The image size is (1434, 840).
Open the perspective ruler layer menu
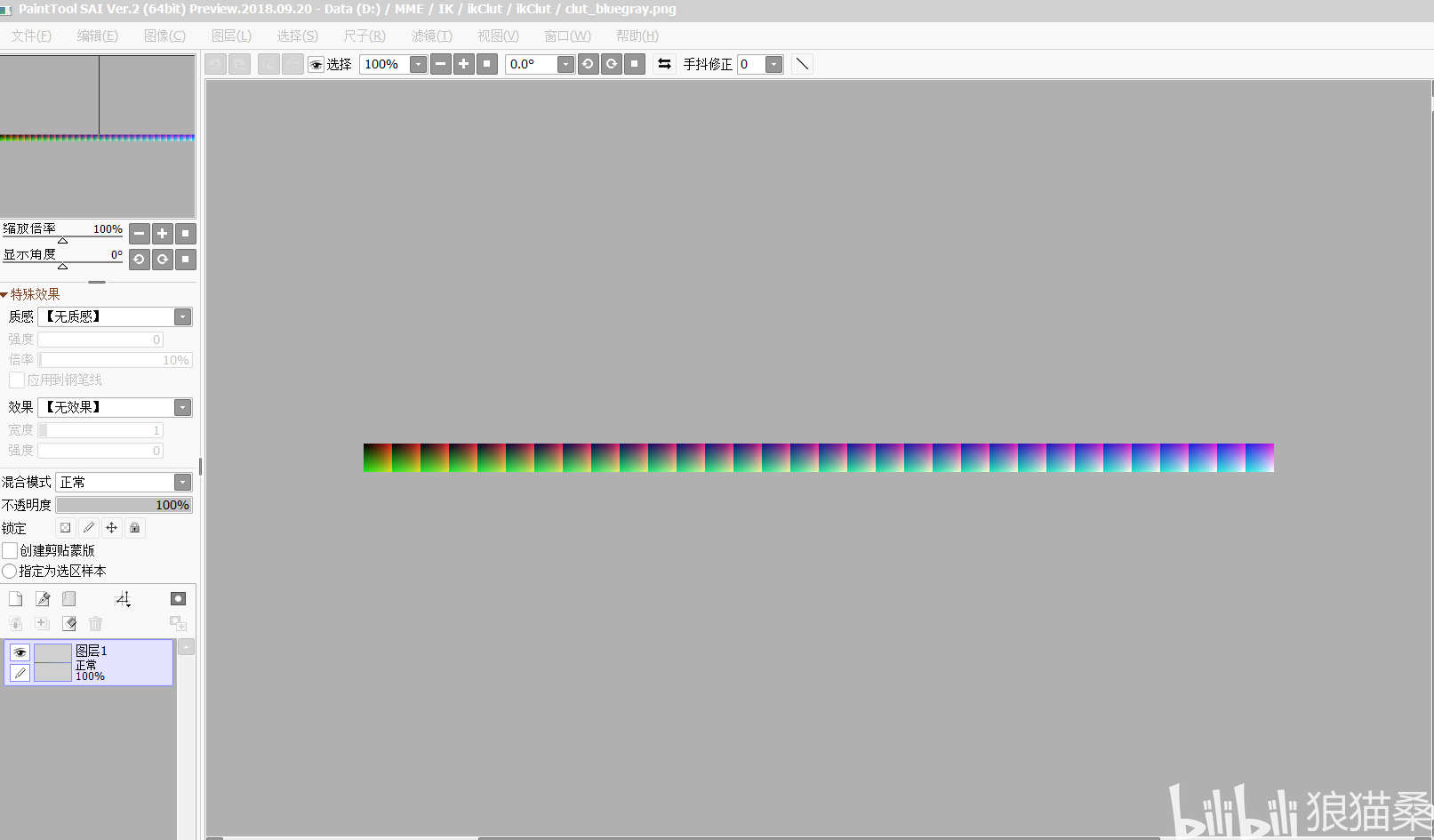123,599
